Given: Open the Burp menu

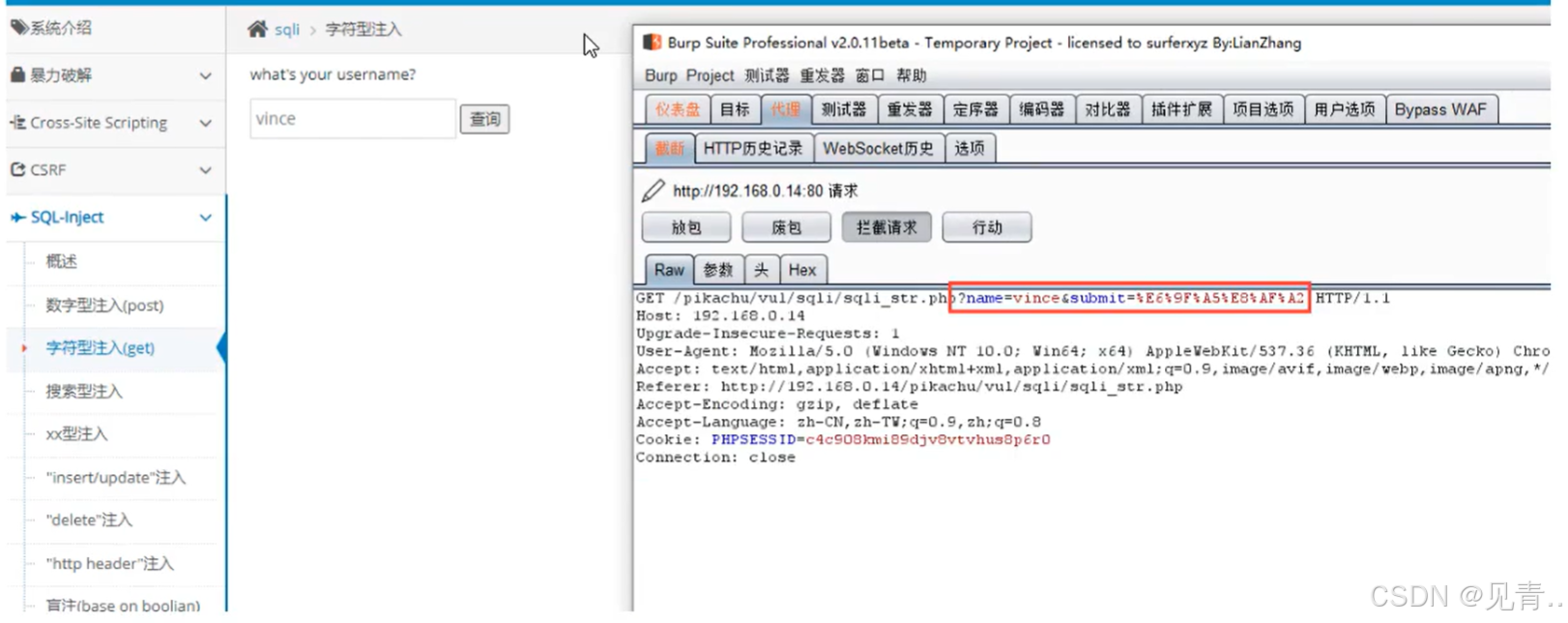Looking at the screenshot, I should (x=661, y=75).
